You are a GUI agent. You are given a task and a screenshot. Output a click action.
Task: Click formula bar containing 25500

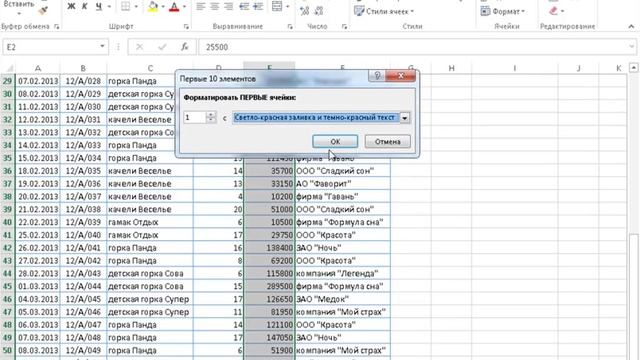[412, 47]
